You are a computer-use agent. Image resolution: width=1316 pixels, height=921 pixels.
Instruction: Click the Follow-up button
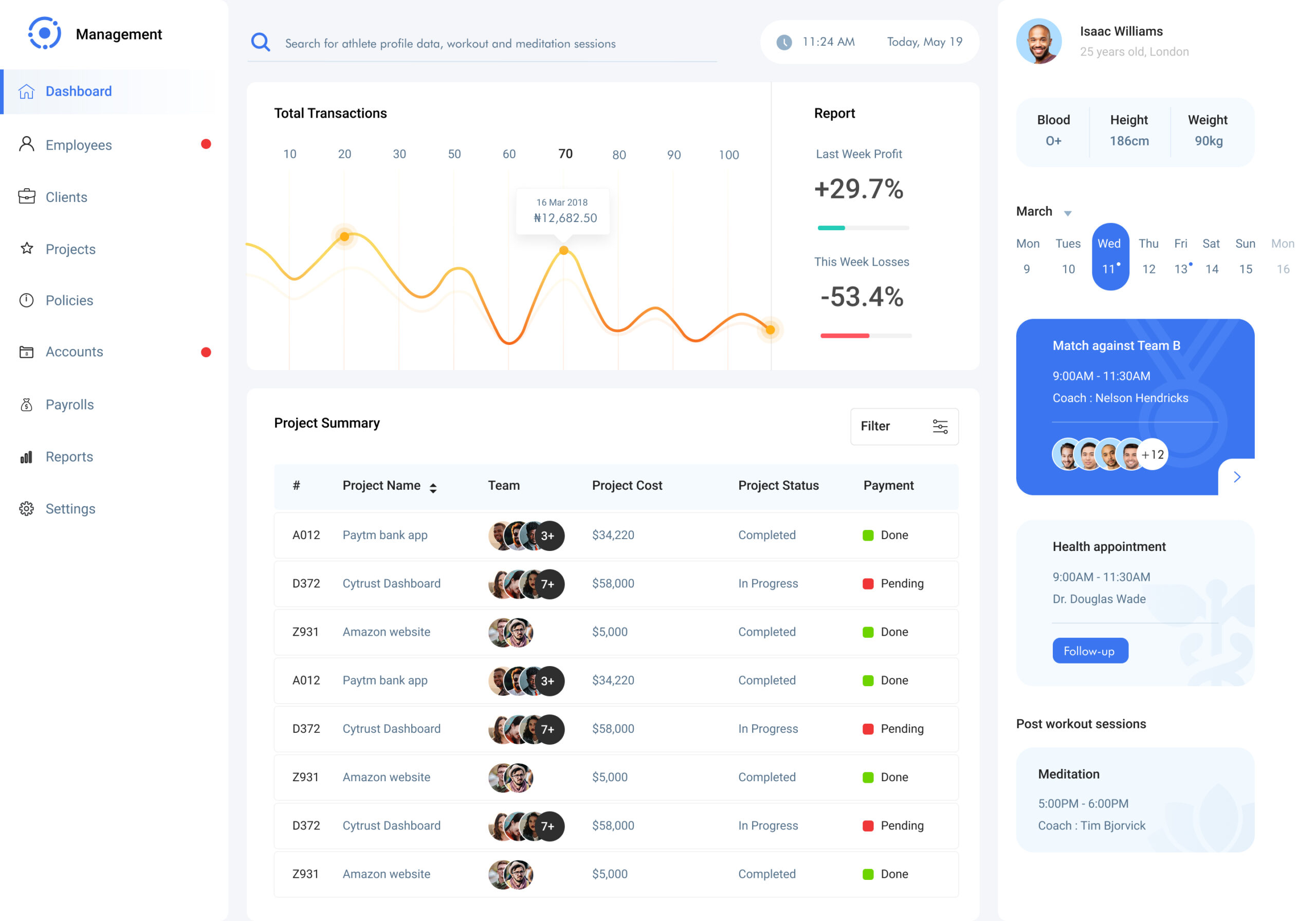(x=1090, y=651)
